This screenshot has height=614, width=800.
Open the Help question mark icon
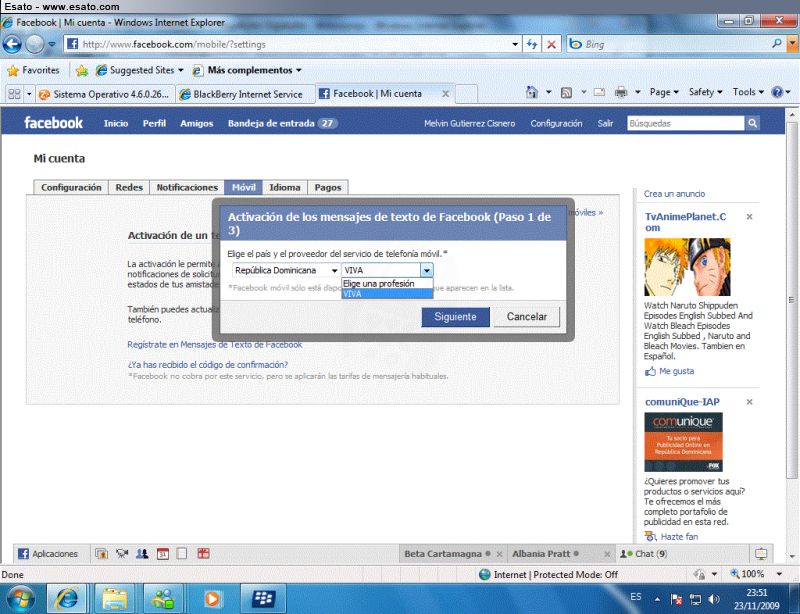coord(777,92)
